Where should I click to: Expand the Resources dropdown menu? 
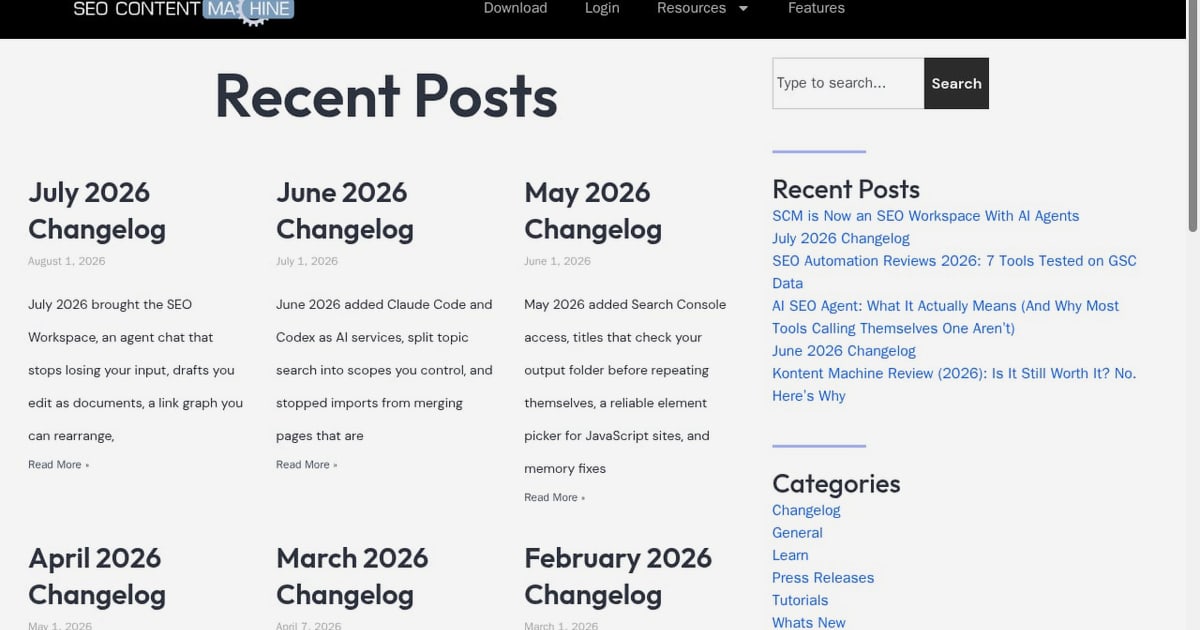(x=702, y=8)
